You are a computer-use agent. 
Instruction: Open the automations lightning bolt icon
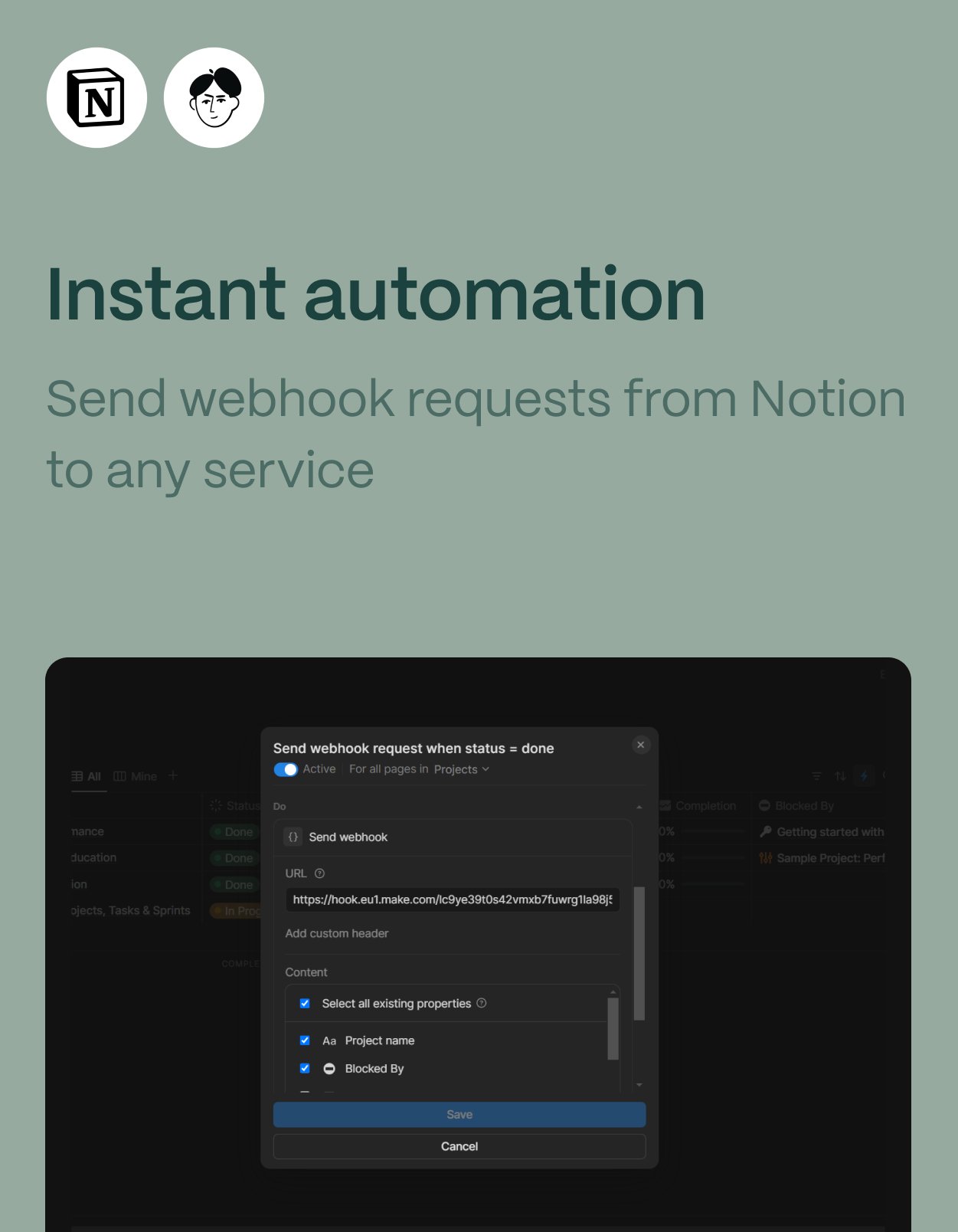coord(865,776)
